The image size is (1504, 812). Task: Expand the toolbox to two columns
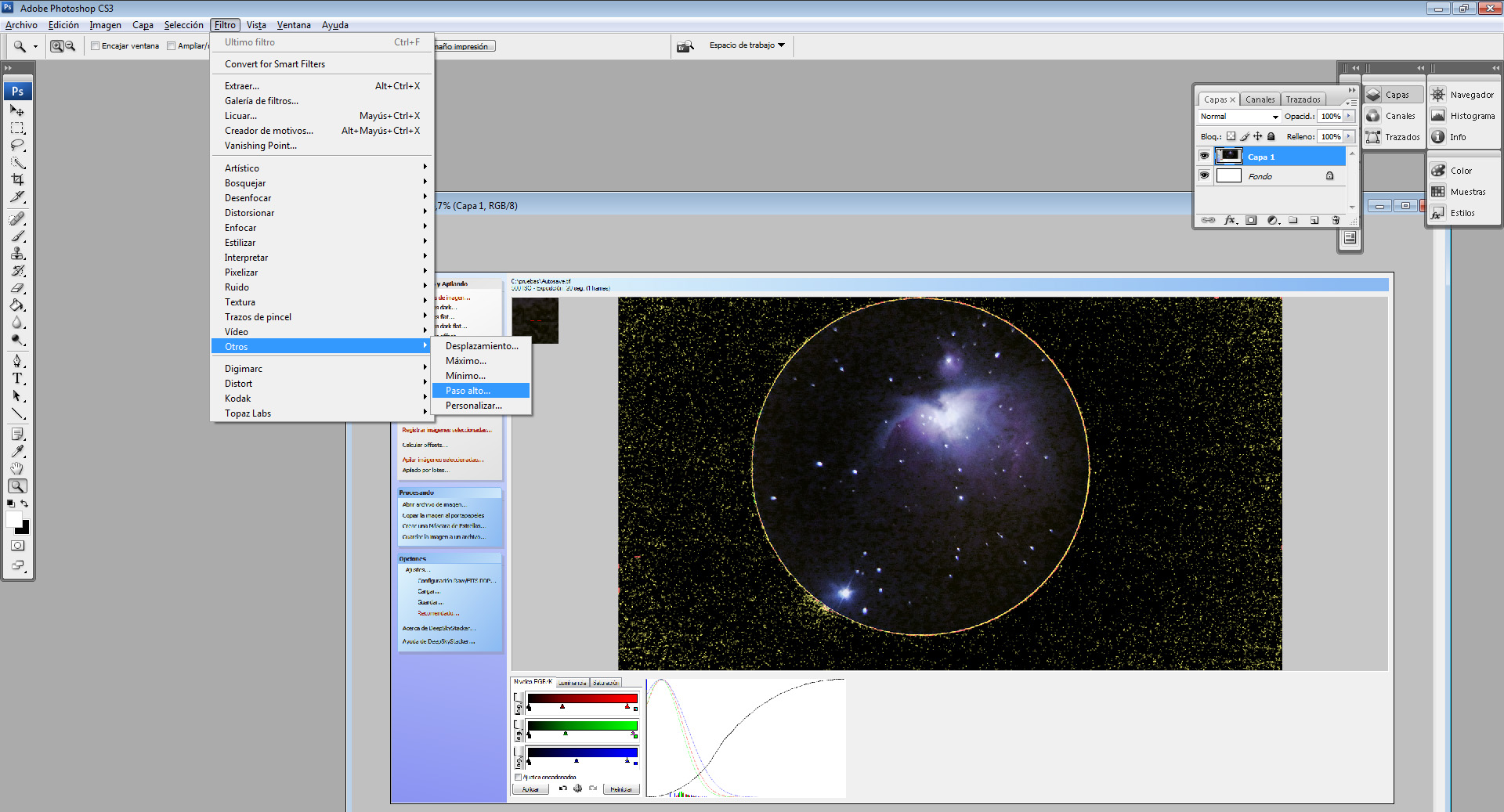click(9, 68)
